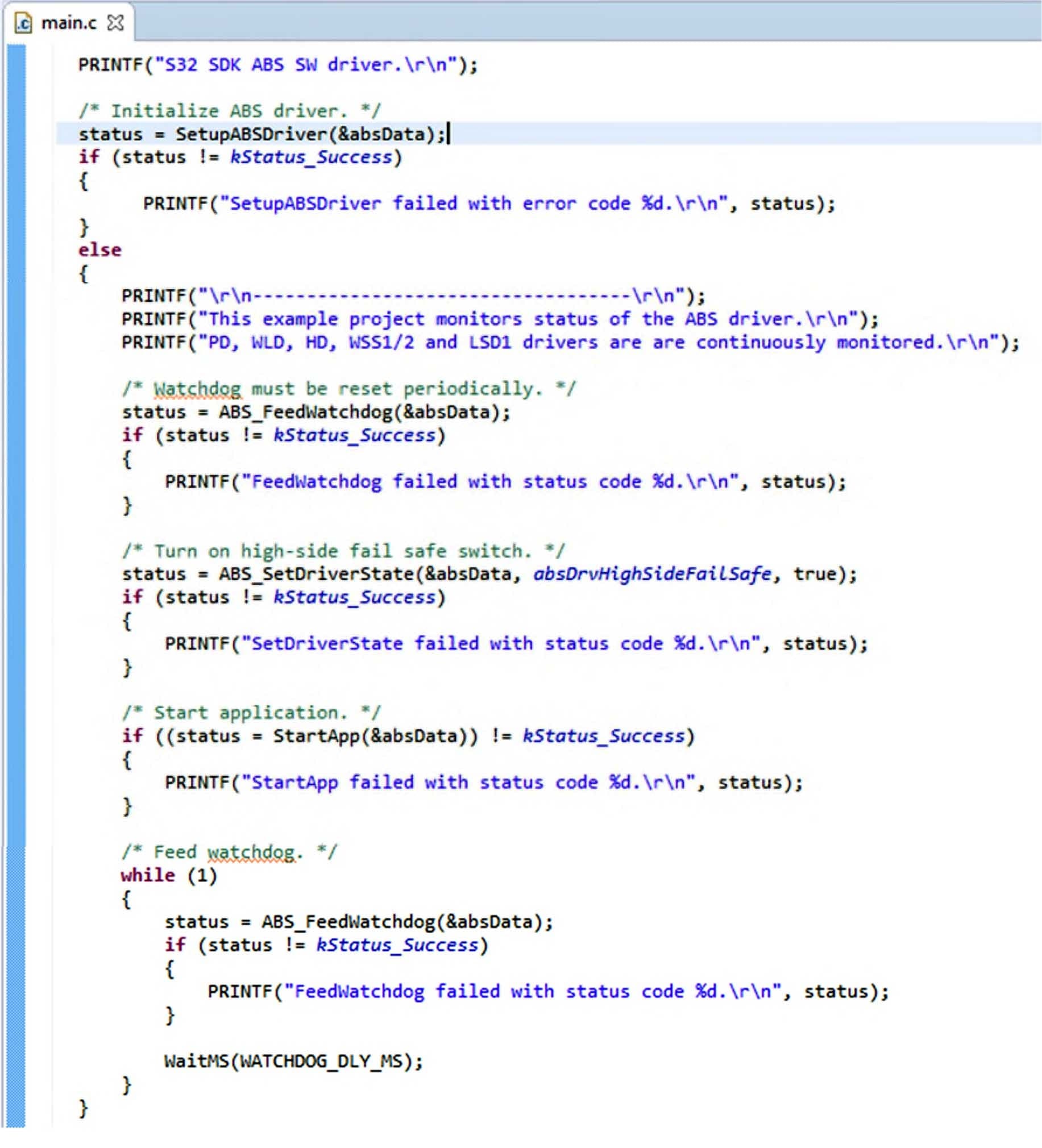Click the comment '/* Start application. */'

click(251, 713)
